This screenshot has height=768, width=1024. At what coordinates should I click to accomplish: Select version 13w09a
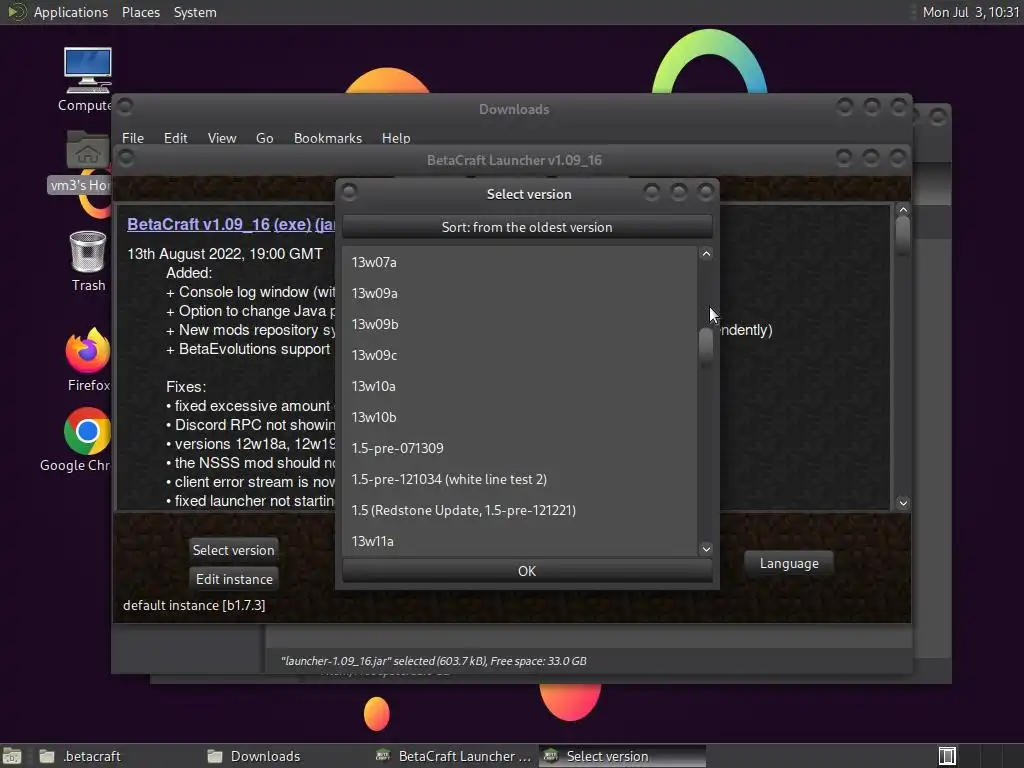pyautogui.click(x=520, y=293)
